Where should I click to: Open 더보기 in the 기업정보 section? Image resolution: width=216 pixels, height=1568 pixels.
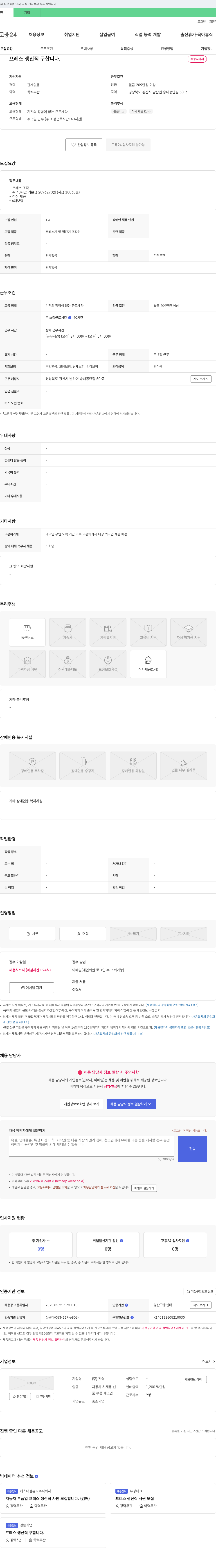click(x=208, y=1362)
